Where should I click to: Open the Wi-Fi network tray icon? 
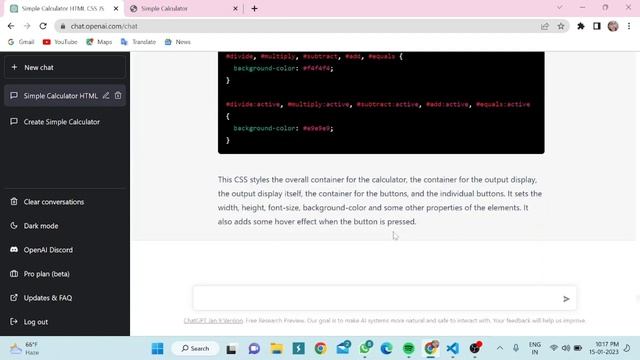coord(553,348)
